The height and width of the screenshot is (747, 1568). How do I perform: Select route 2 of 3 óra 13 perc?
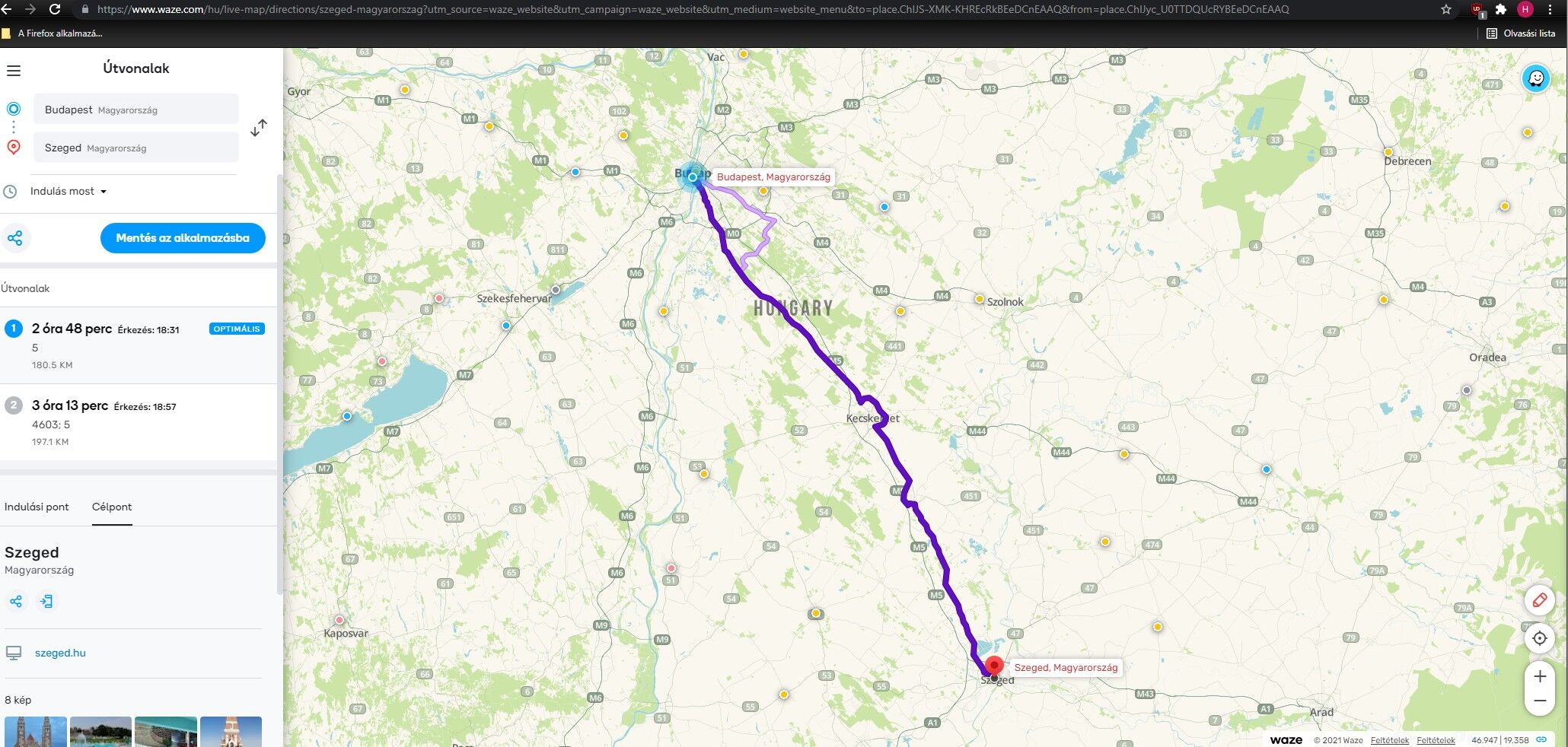[x=138, y=422]
